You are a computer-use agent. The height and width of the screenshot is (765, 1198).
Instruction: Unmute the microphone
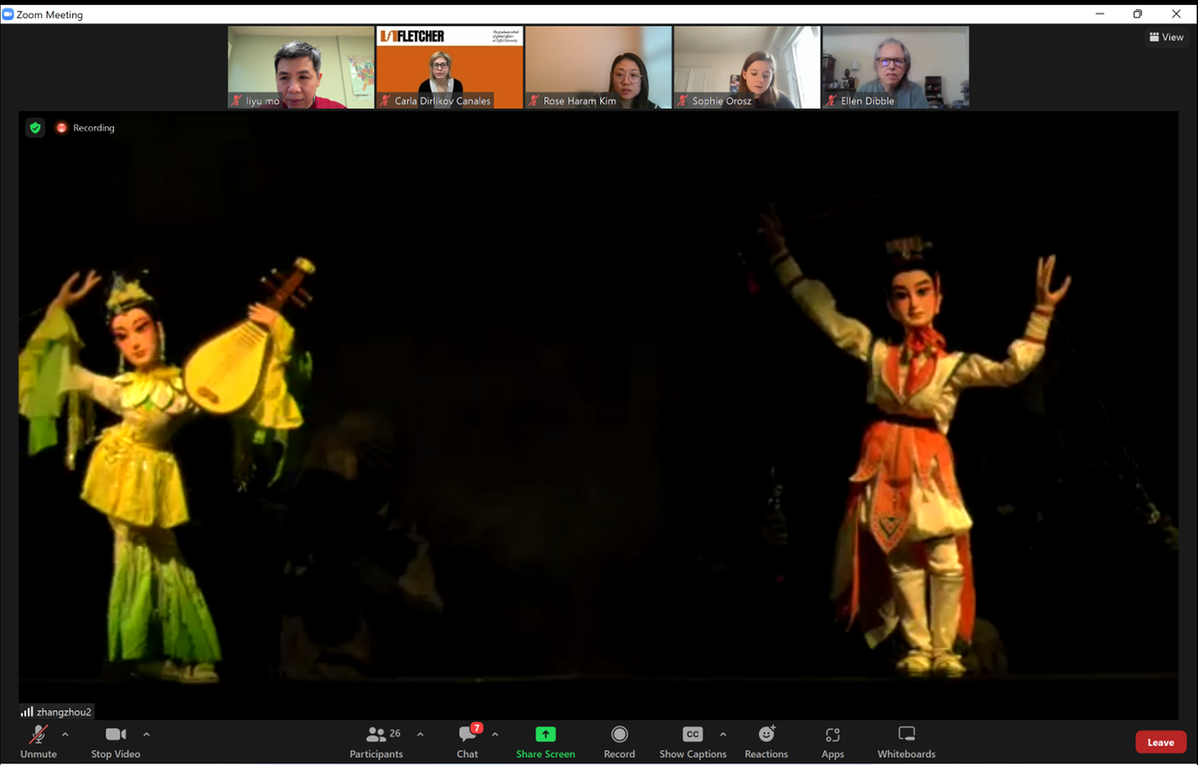coord(38,741)
